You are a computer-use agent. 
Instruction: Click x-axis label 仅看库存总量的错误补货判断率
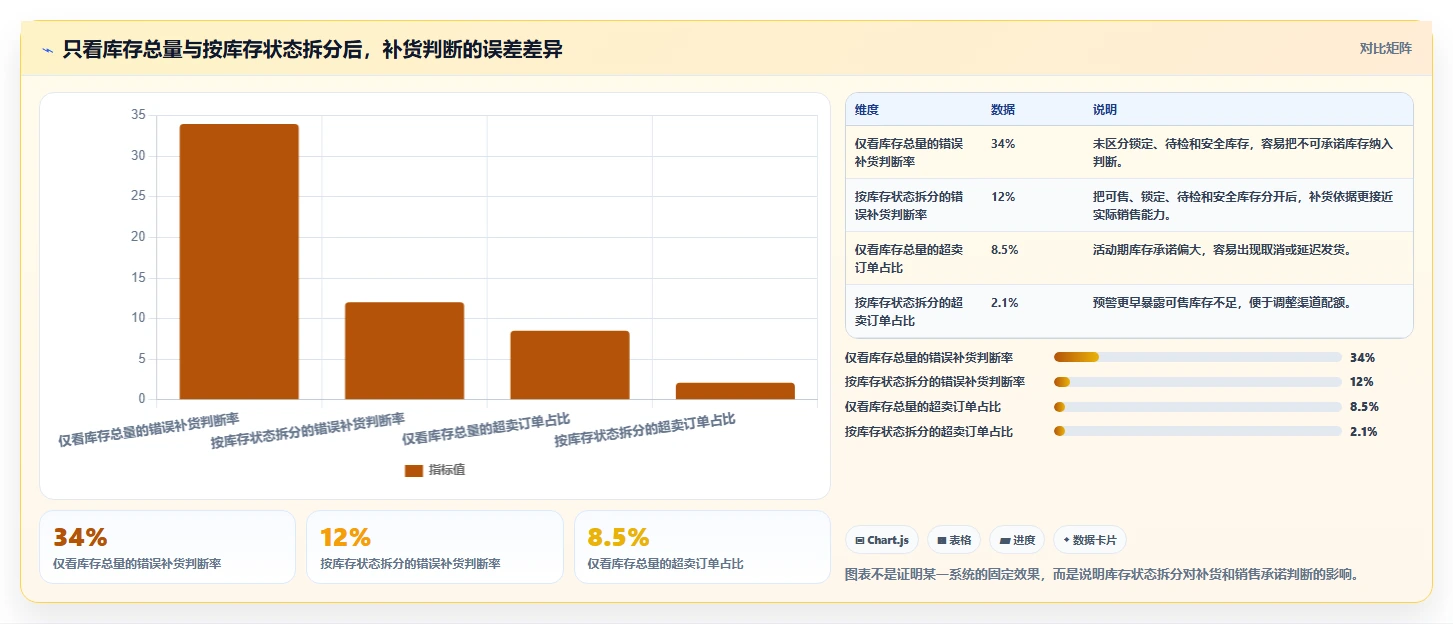[148, 429]
